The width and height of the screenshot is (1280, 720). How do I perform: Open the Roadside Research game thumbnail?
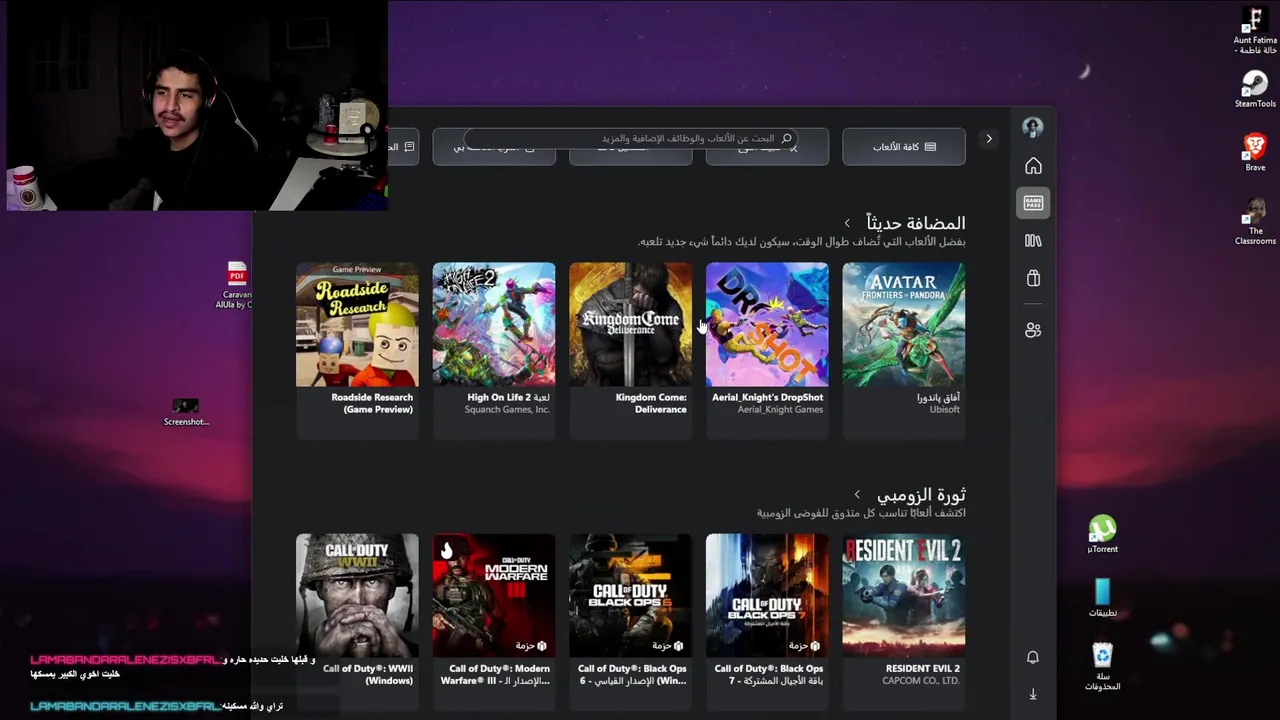point(357,325)
